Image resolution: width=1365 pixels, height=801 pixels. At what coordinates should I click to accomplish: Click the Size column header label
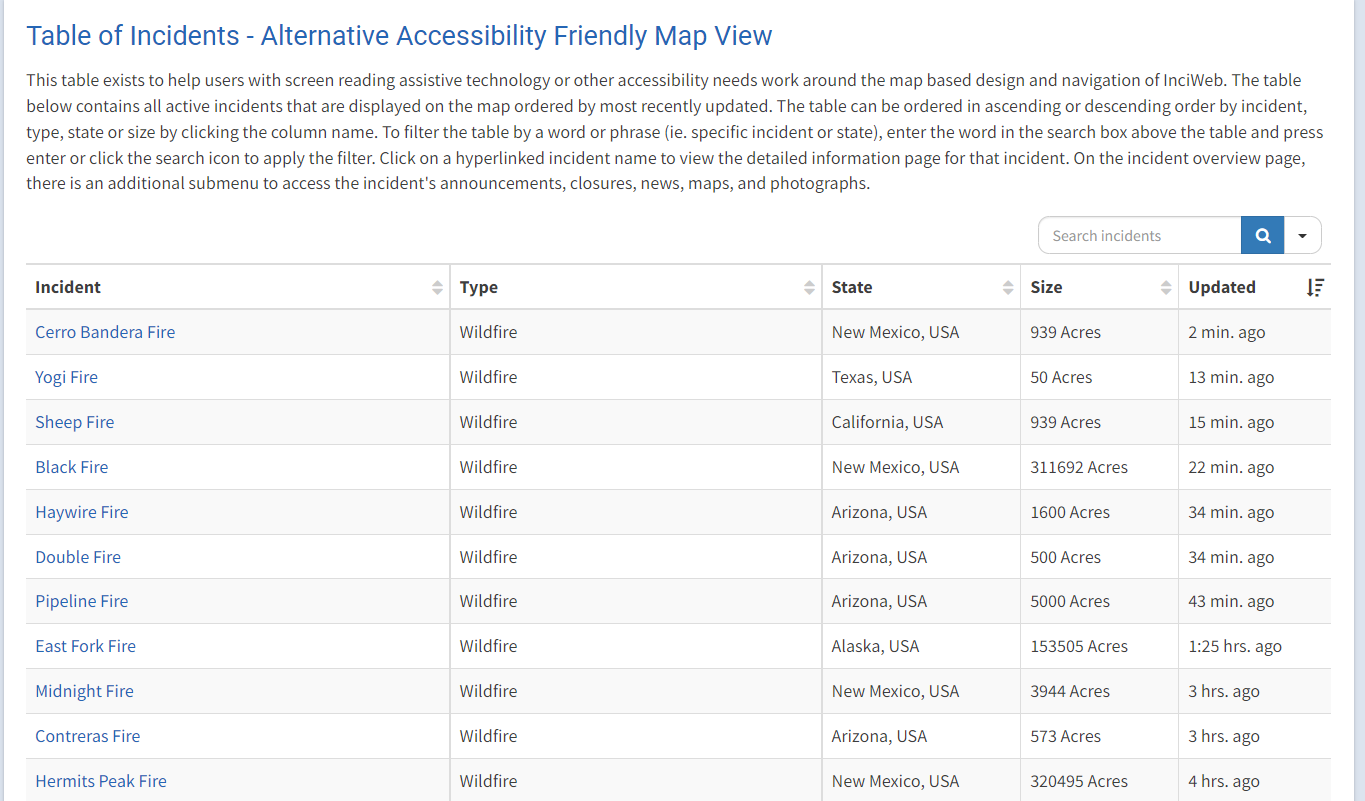(1046, 287)
